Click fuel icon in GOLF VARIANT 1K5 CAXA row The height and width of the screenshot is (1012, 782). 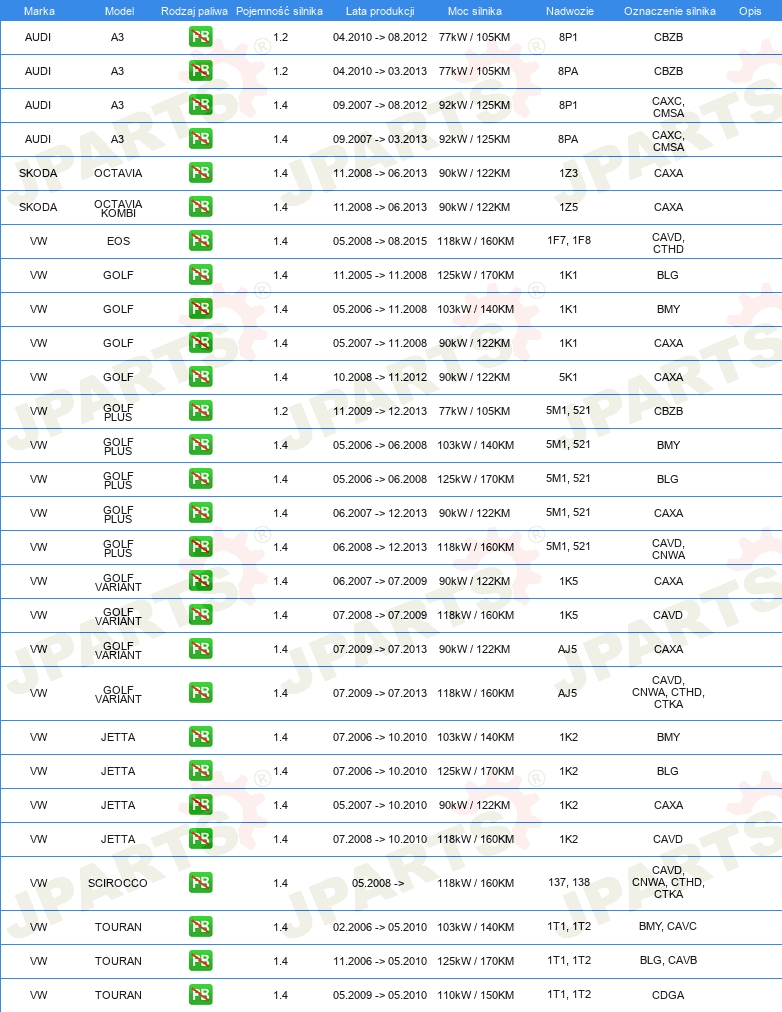(x=201, y=581)
